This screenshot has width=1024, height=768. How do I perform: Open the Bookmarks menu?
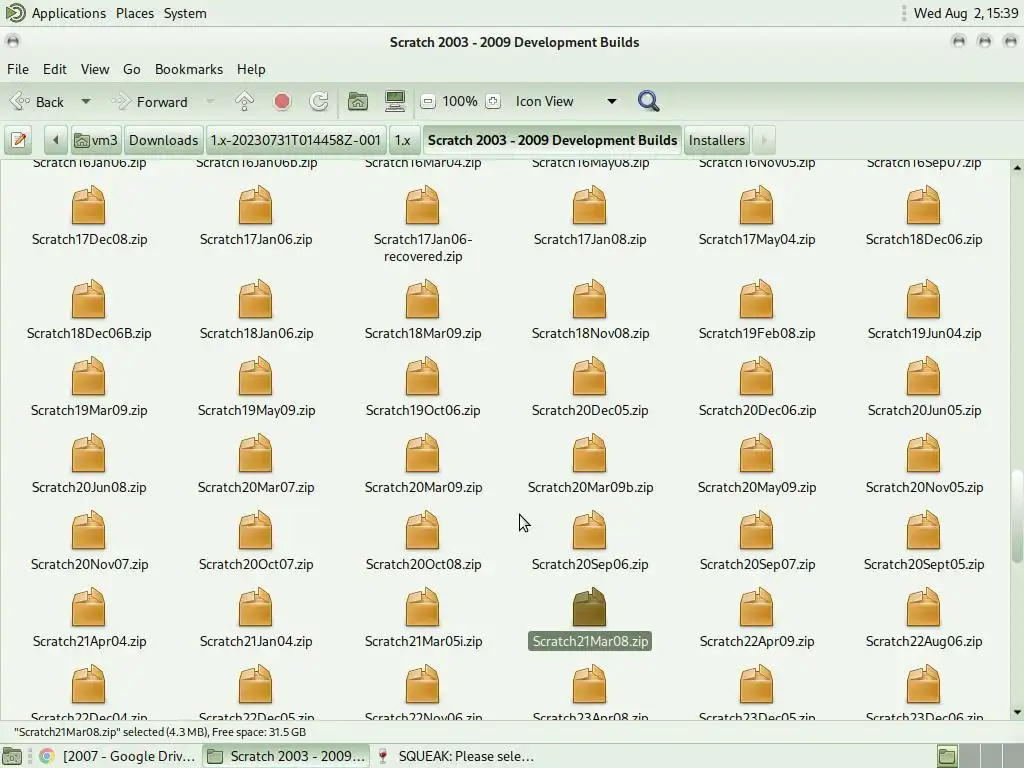(189, 69)
